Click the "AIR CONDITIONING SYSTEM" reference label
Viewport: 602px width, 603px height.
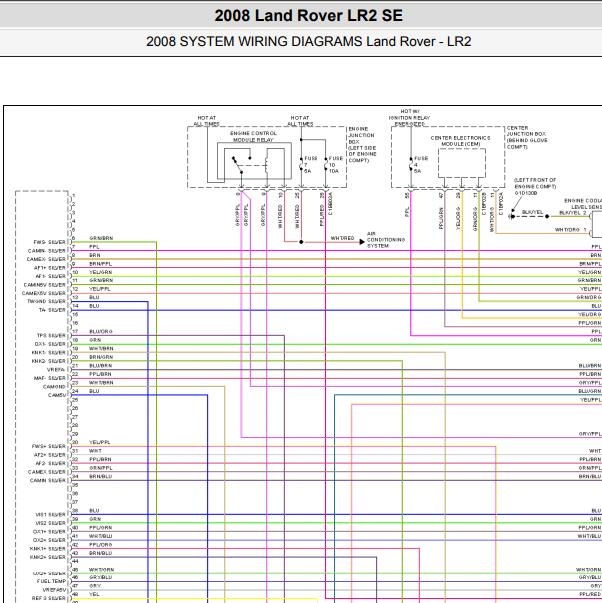[x=386, y=240]
